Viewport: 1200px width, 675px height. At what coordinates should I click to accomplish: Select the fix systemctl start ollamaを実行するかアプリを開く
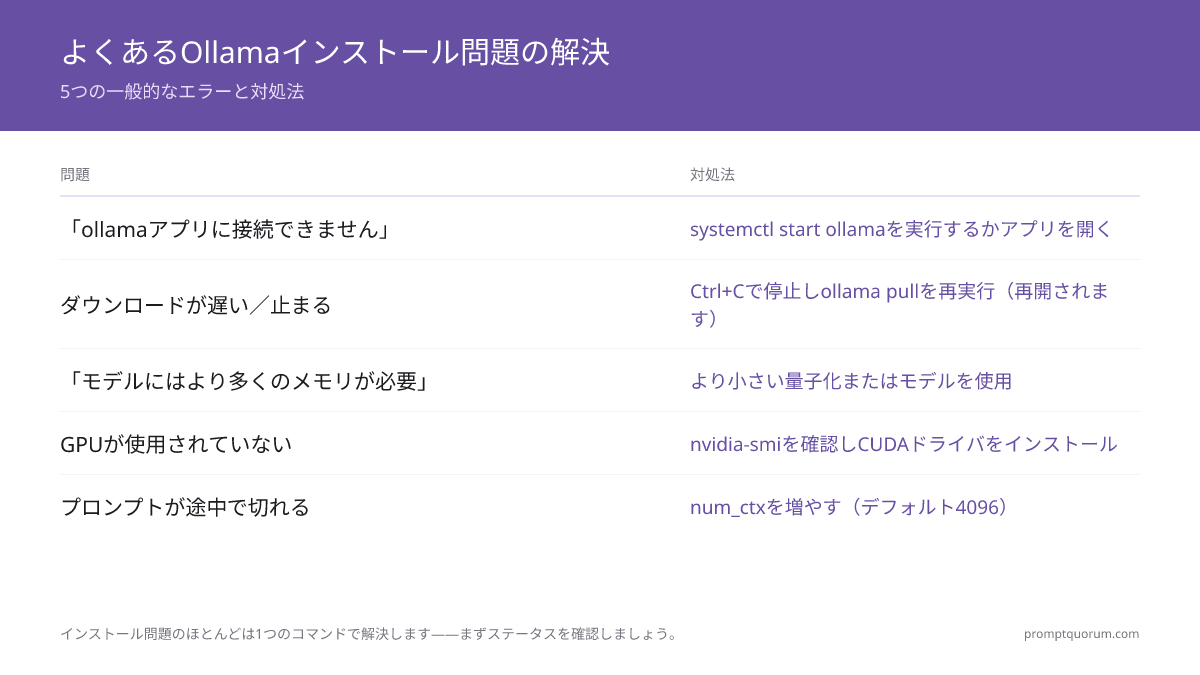pos(901,229)
